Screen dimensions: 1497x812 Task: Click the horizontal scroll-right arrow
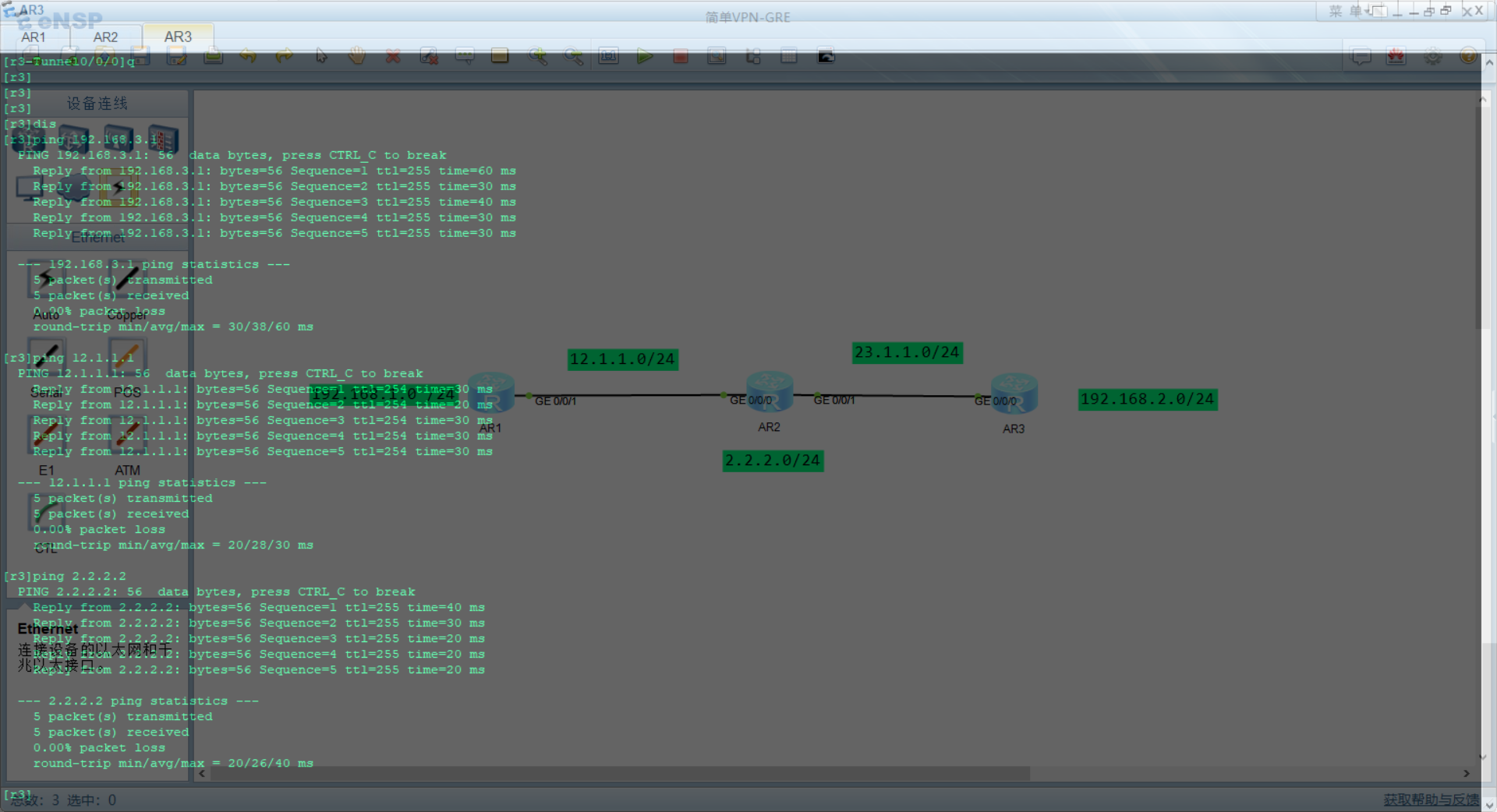(1467, 774)
